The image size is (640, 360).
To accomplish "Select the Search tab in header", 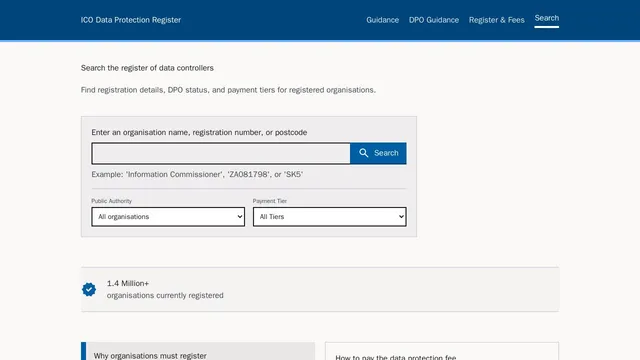I will click(547, 18).
